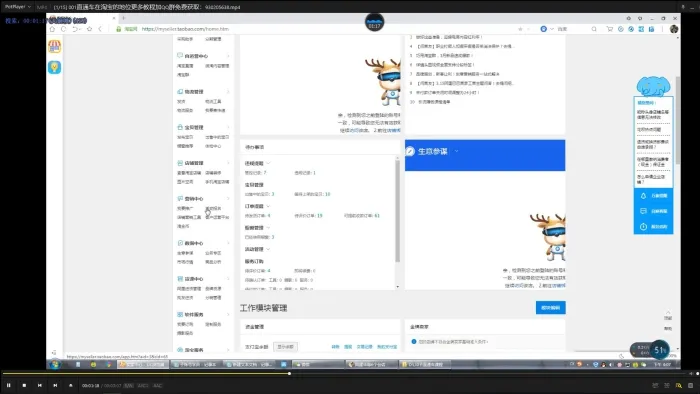Expand the 宝贝管理 sidebar chevron
This screenshot has height=394, width=700.
[x=228, y=127]
